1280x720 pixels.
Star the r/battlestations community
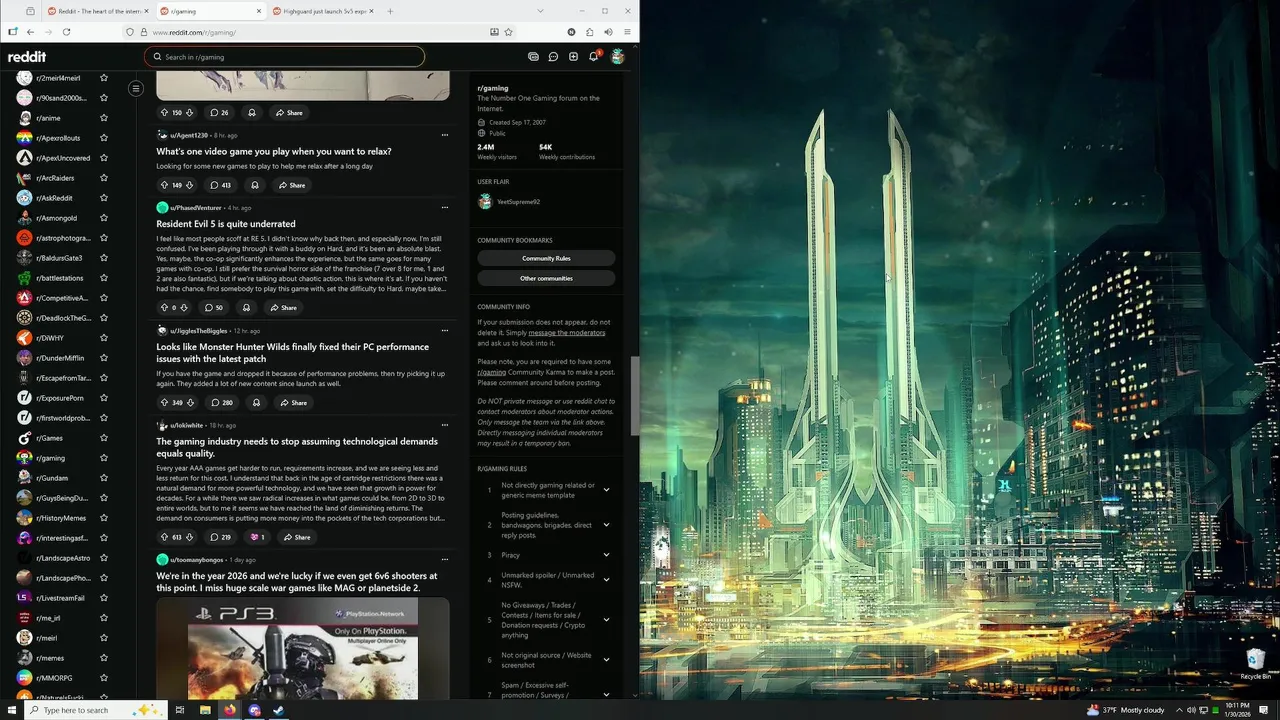click(103, 278)
